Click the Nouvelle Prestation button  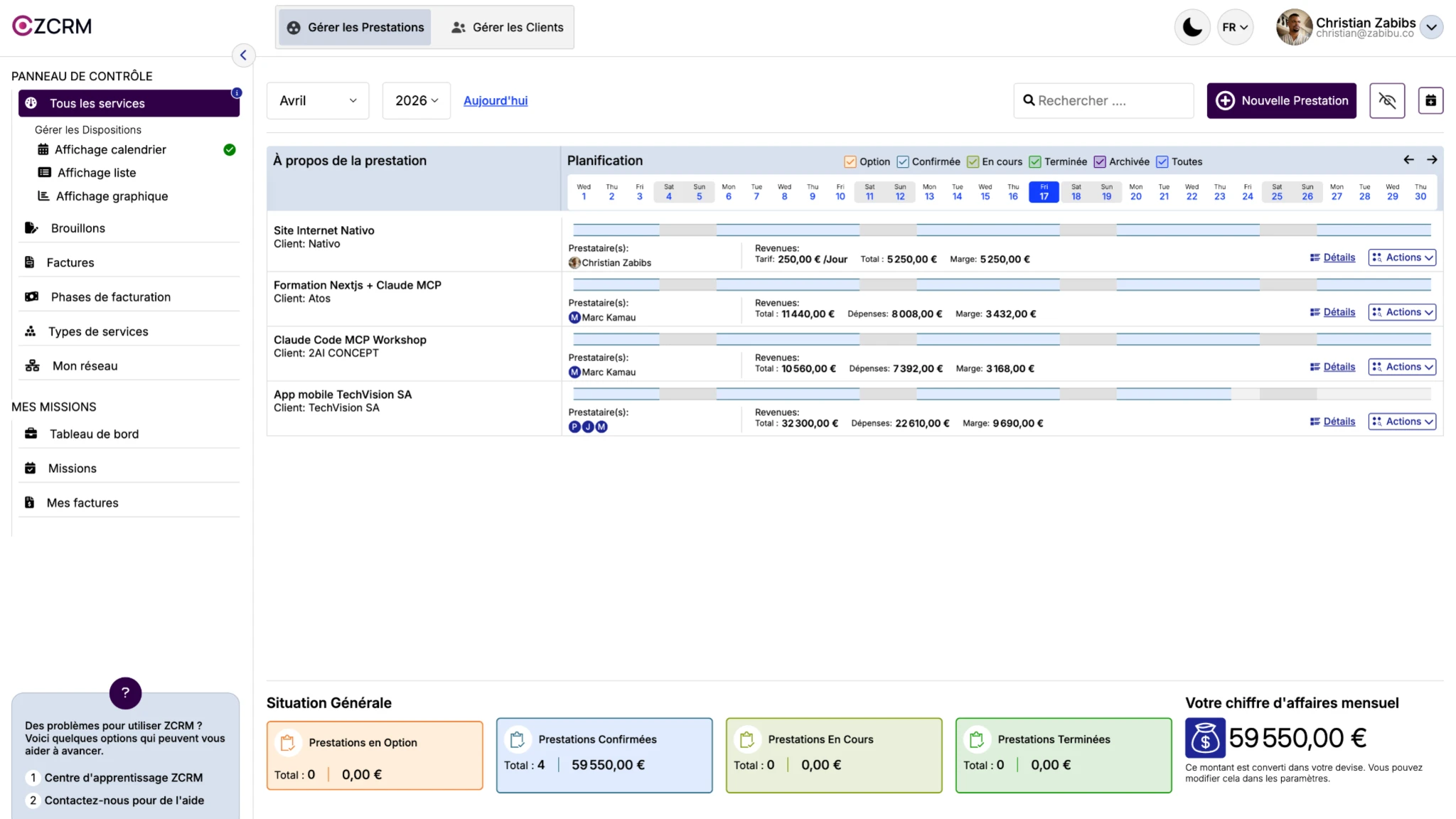pyautogui.click(x=1281, y=101)
